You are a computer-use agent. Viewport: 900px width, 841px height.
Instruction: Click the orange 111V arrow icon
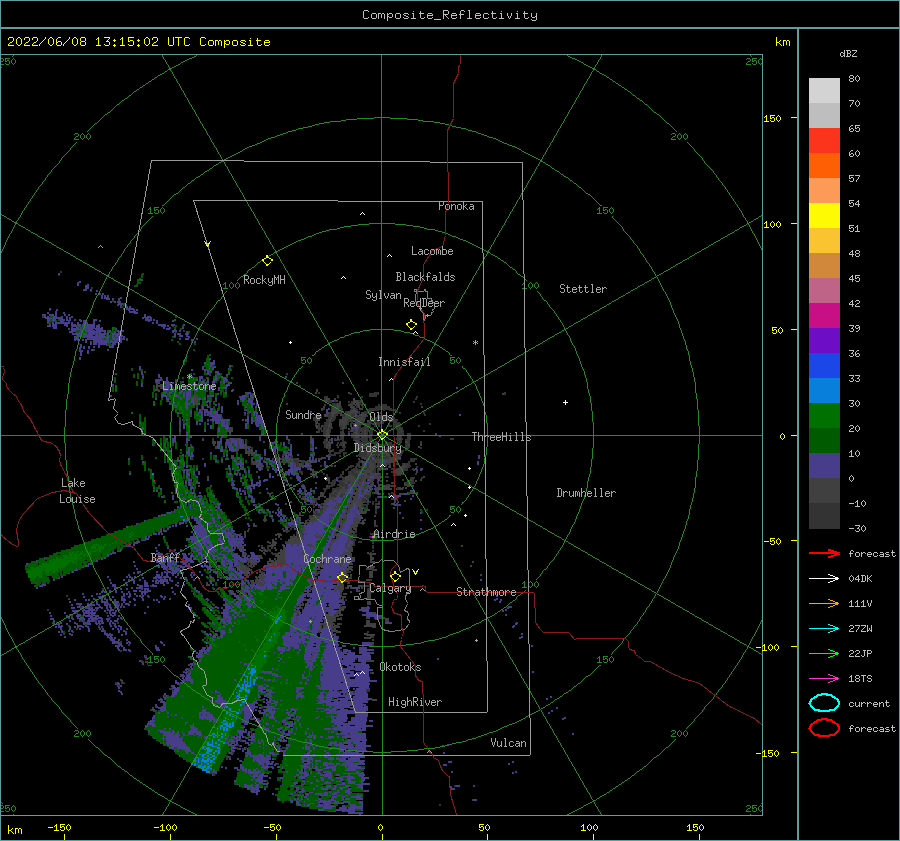pos(824,603)
